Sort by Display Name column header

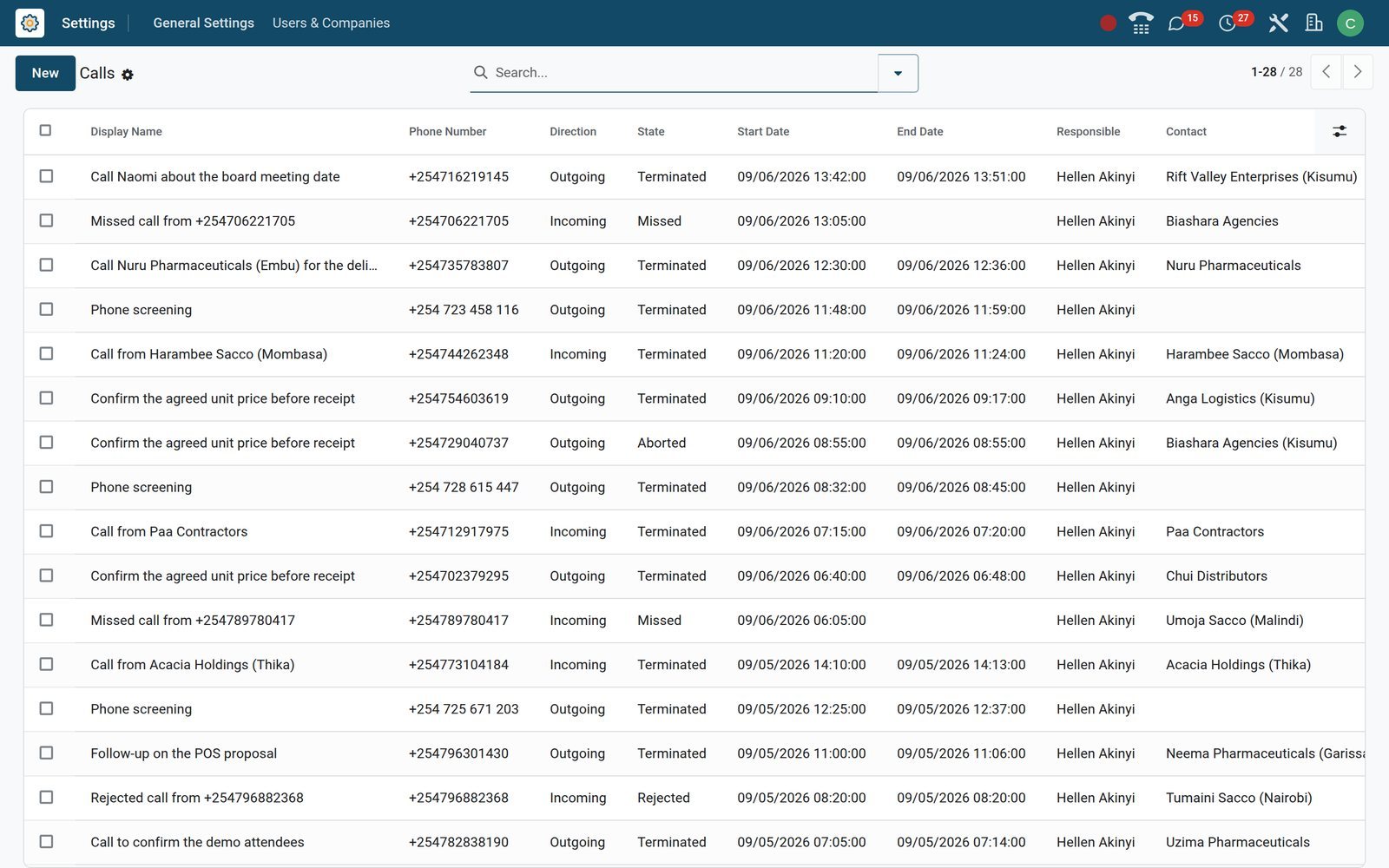point(126,132)
